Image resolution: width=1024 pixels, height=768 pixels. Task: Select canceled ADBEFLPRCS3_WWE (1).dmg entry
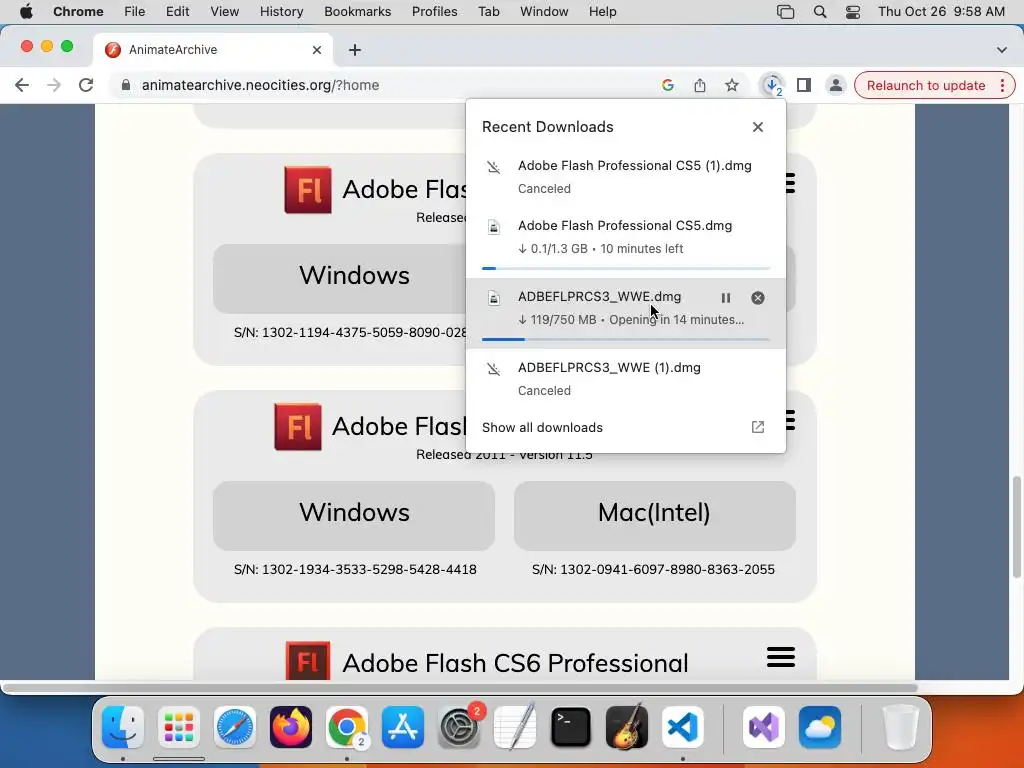point(626,379)
